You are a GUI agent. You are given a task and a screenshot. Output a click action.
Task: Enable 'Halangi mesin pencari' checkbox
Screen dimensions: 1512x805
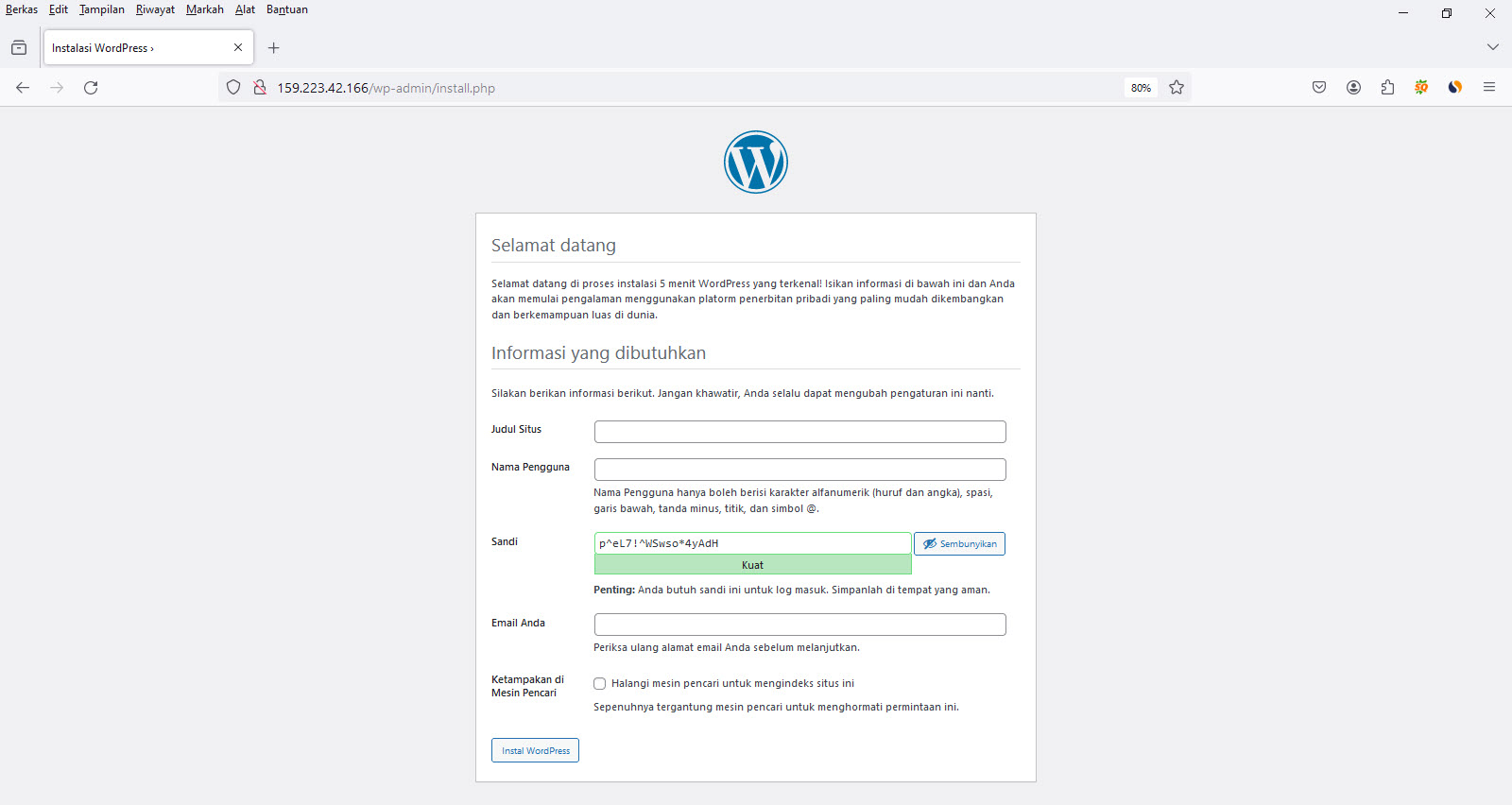(599, 683)
